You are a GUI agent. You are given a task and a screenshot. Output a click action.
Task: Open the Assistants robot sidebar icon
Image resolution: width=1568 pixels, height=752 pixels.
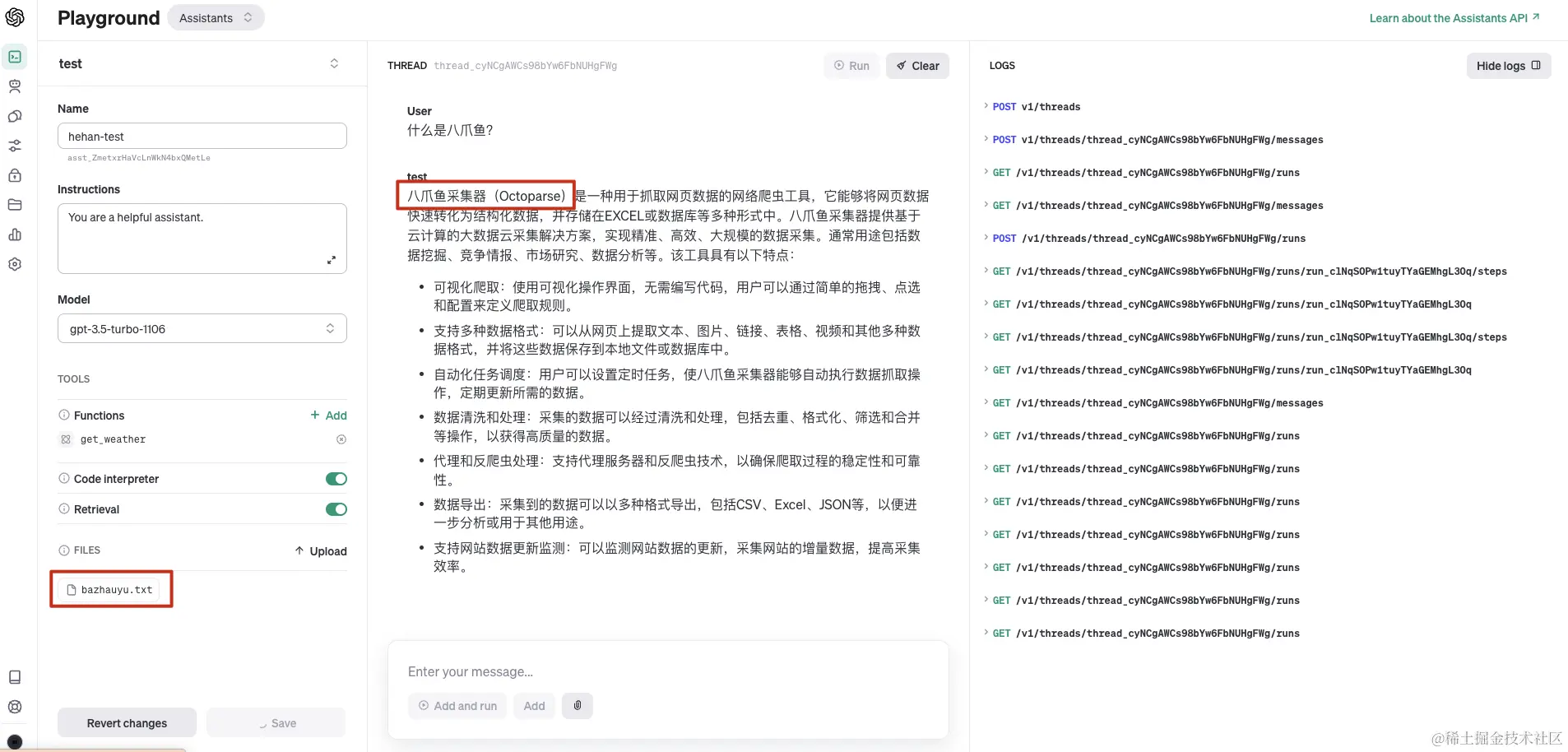coord(15,86)
